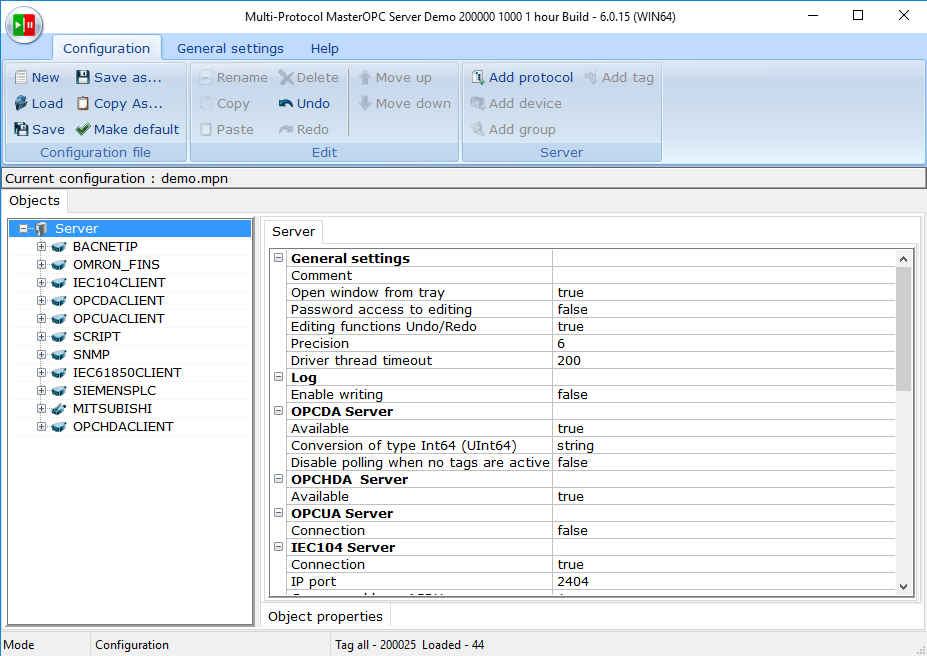Screen dimensions: 927x656
Task: Select the MITSUBISHI tree item label
Action: [x=112, y=409]
